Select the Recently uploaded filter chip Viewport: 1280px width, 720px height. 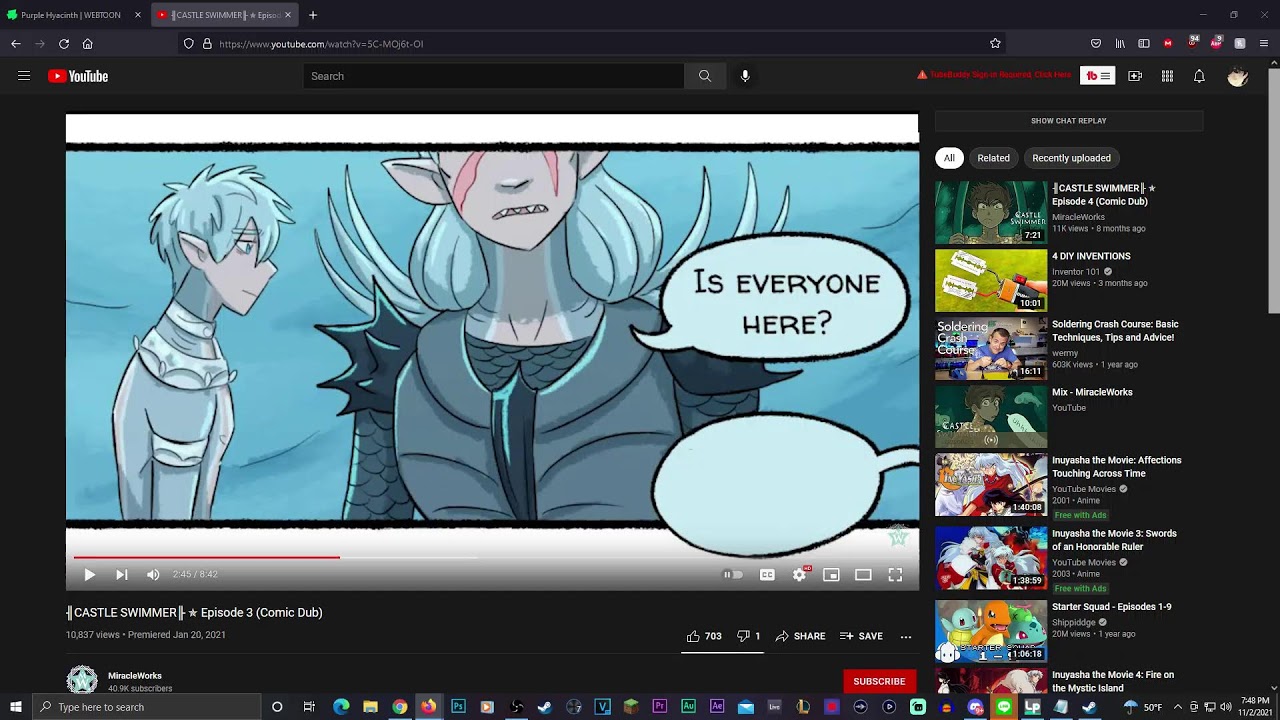(x=1071, y=158)
